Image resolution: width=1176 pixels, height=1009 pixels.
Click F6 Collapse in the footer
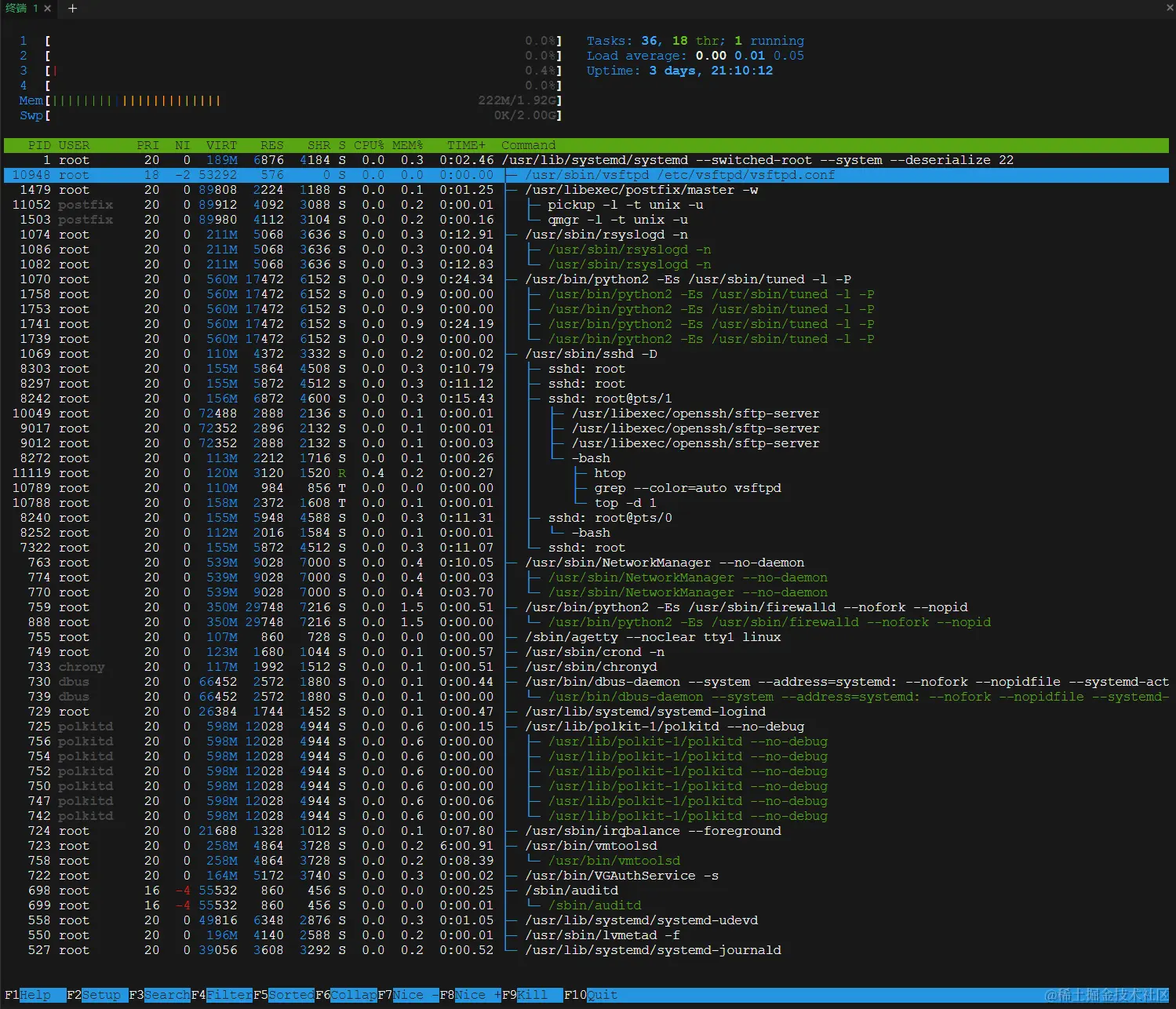click(346, 995)
